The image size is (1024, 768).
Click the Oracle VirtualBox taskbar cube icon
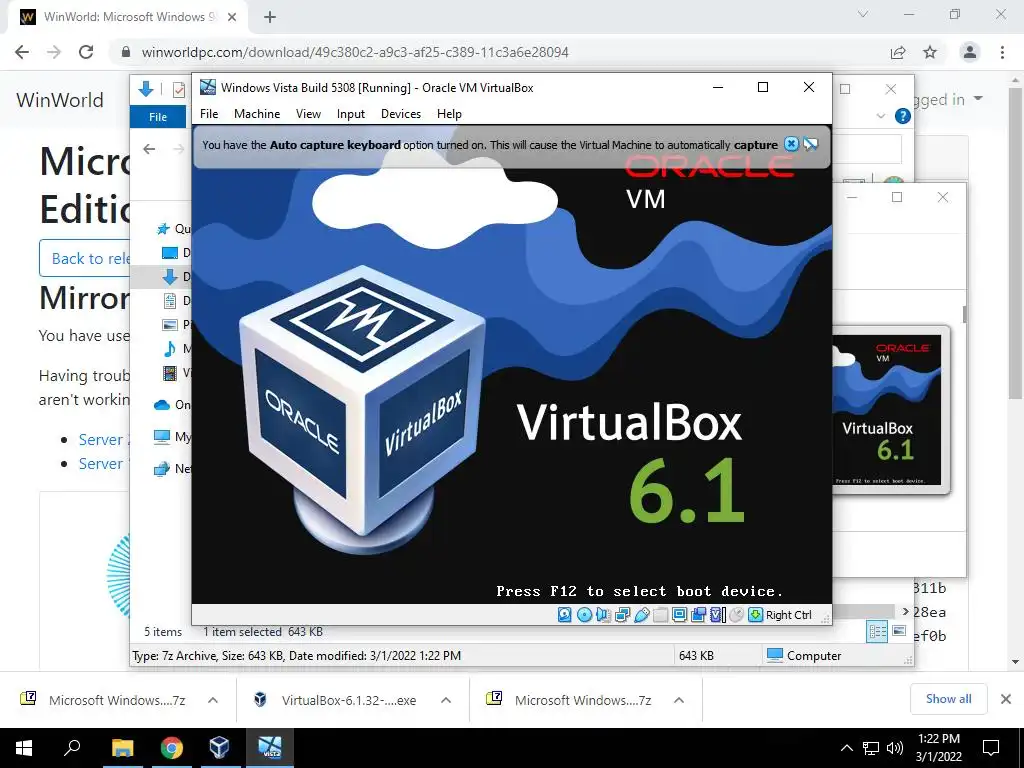pyautogui.click(x=219, y=748)
